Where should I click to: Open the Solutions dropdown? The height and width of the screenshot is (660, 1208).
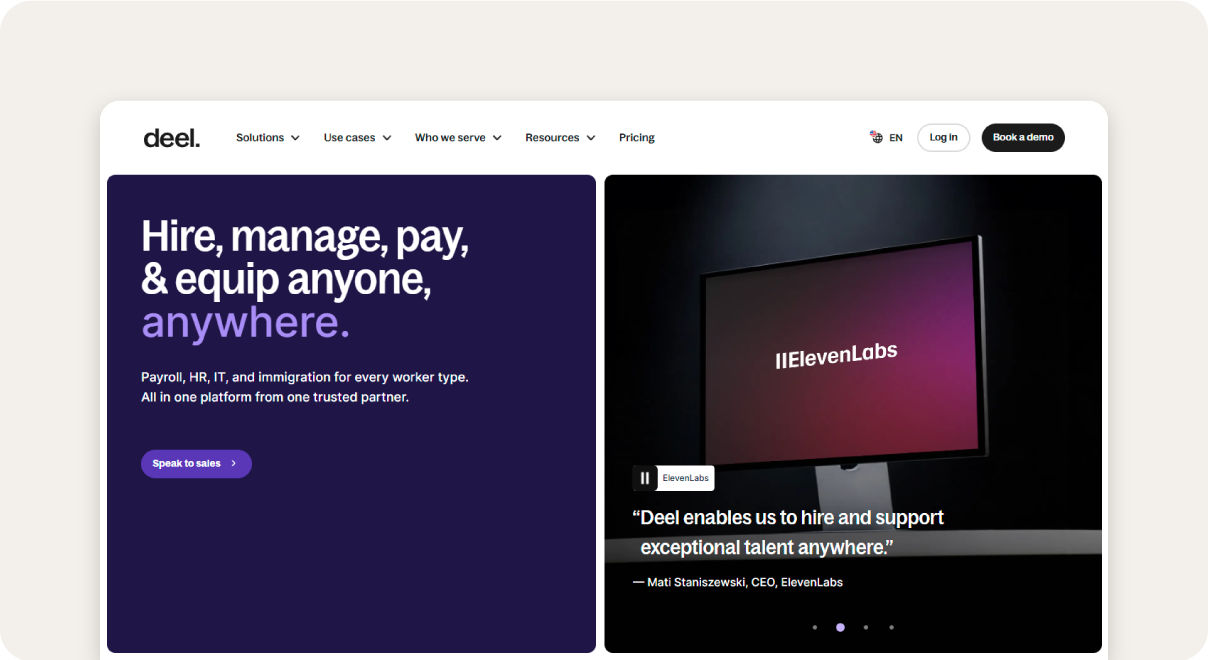coord(266,137)
